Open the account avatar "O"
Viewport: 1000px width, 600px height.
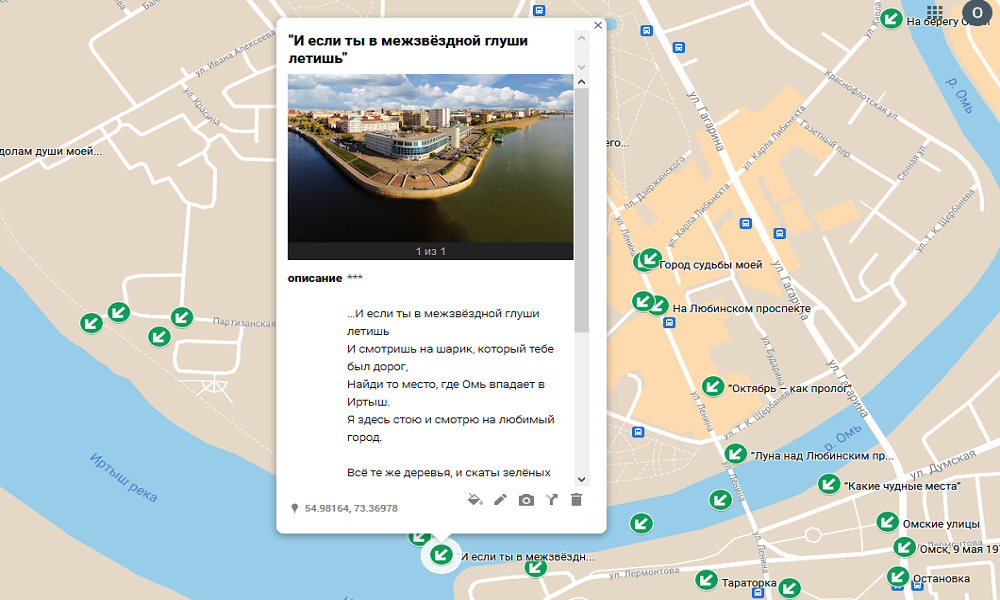pyautogui.click(x=976, y=12)
